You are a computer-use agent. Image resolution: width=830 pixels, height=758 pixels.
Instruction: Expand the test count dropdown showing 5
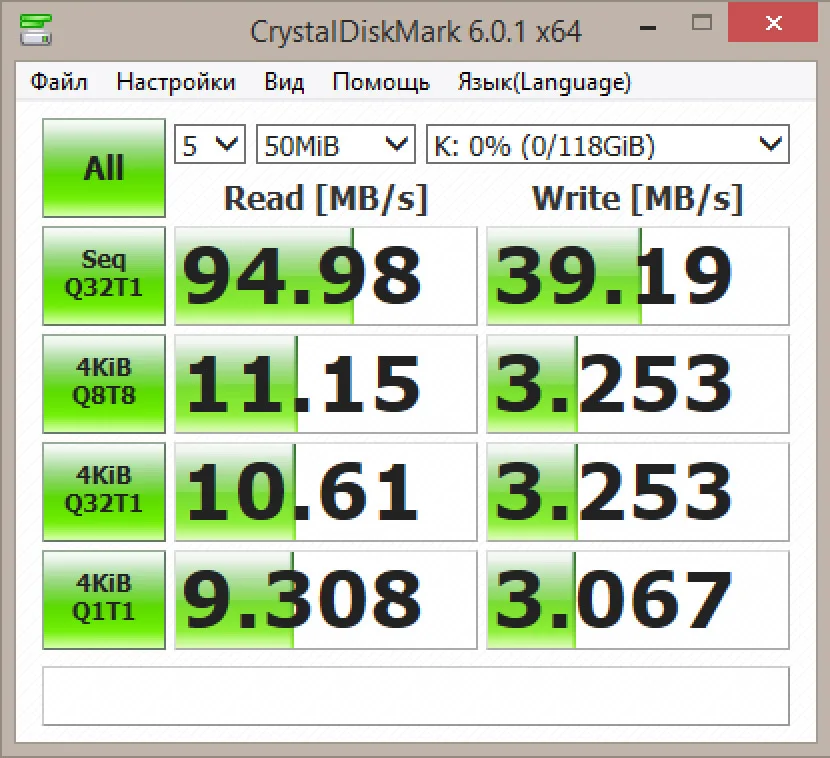(x=210, y=144)
